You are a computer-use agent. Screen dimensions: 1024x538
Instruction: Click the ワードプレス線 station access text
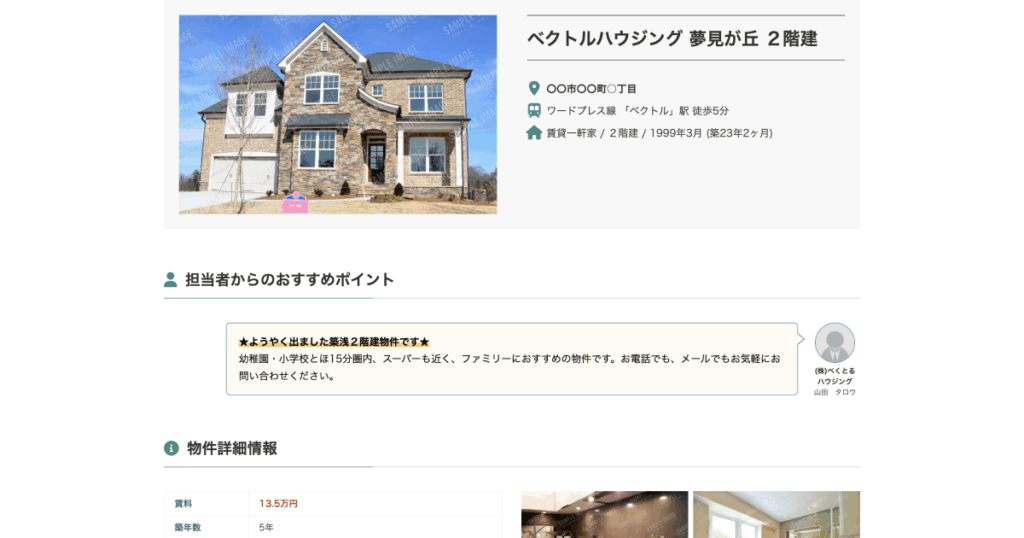(637, 111)
